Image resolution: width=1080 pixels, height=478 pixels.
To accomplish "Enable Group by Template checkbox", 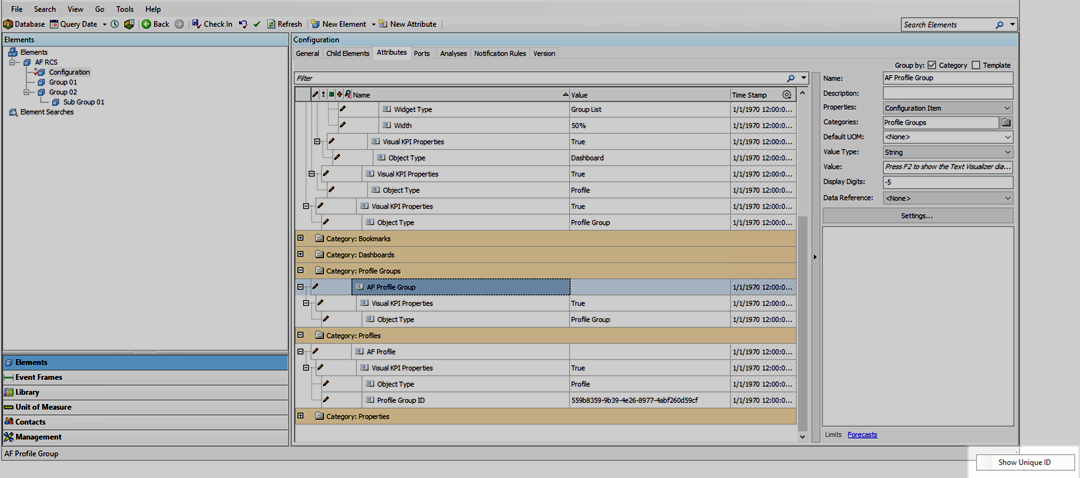I will click(976, 65).
